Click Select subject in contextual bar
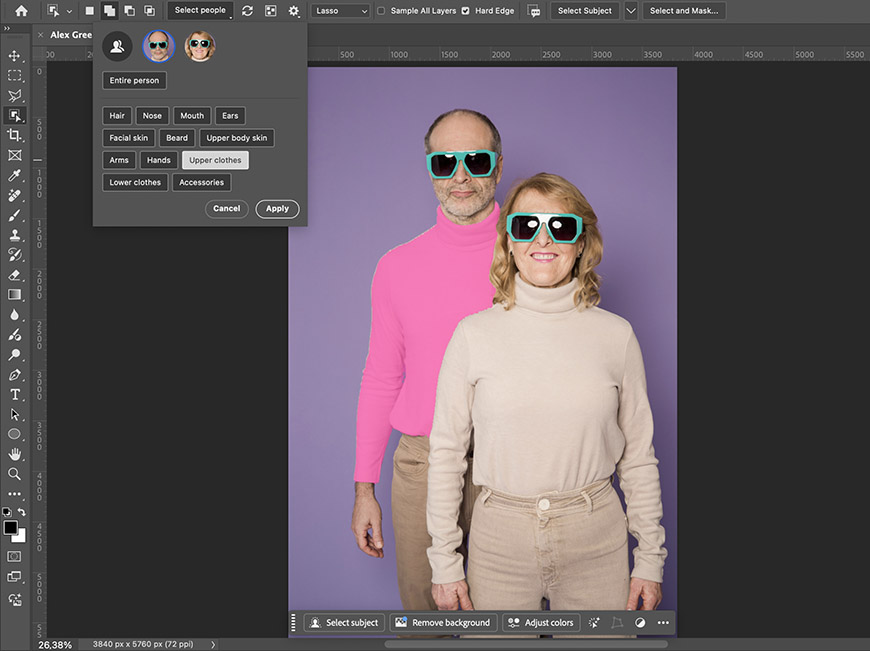The width and height of the screenshot is (870, 651). (x=344, y=623)
